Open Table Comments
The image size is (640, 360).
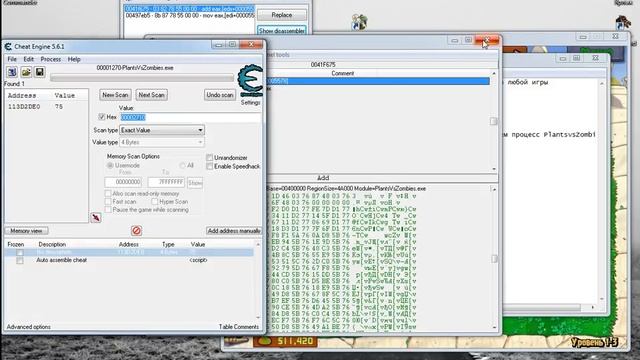point(239,327)
